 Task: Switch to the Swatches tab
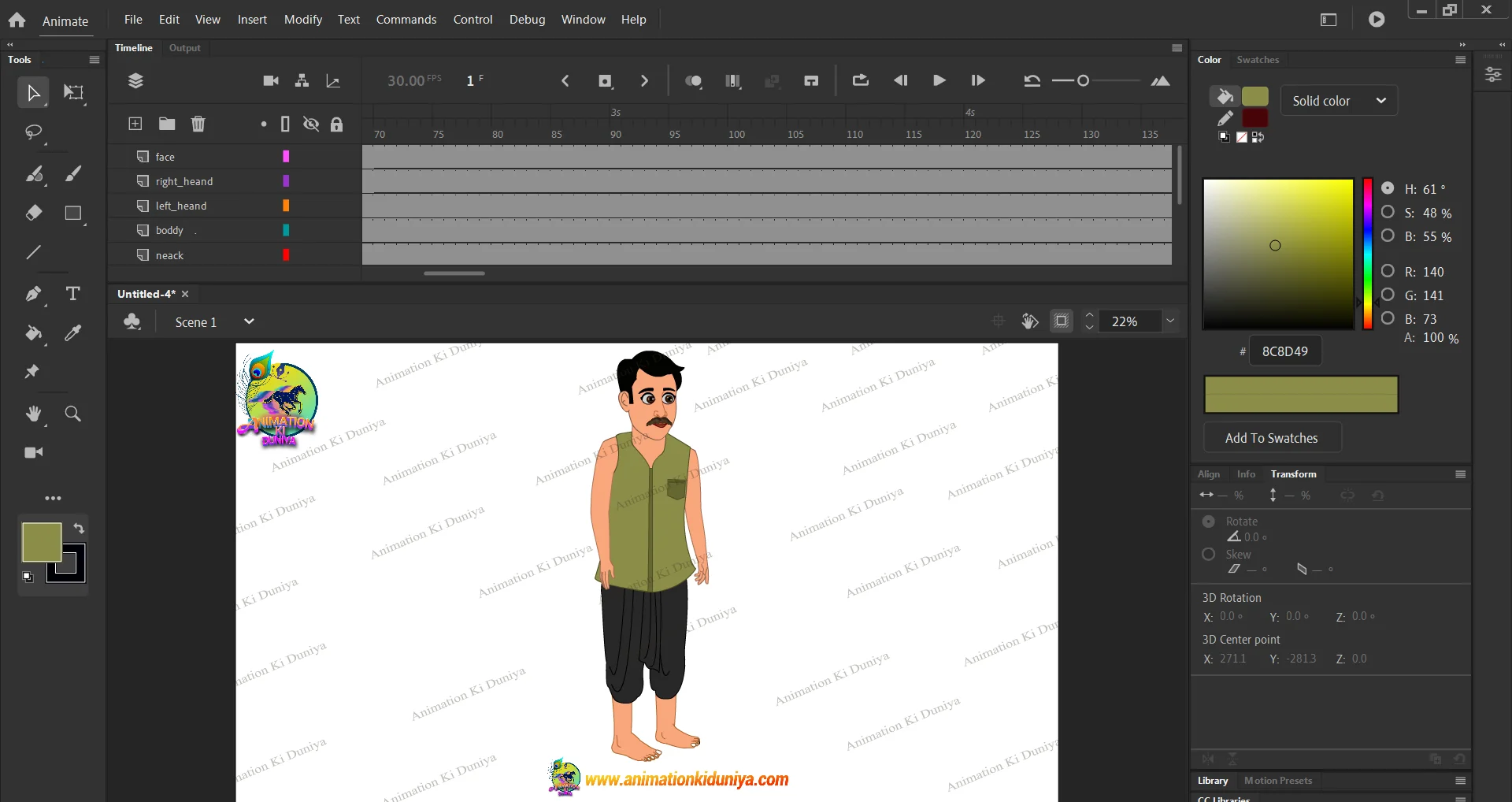[1258, 60]
